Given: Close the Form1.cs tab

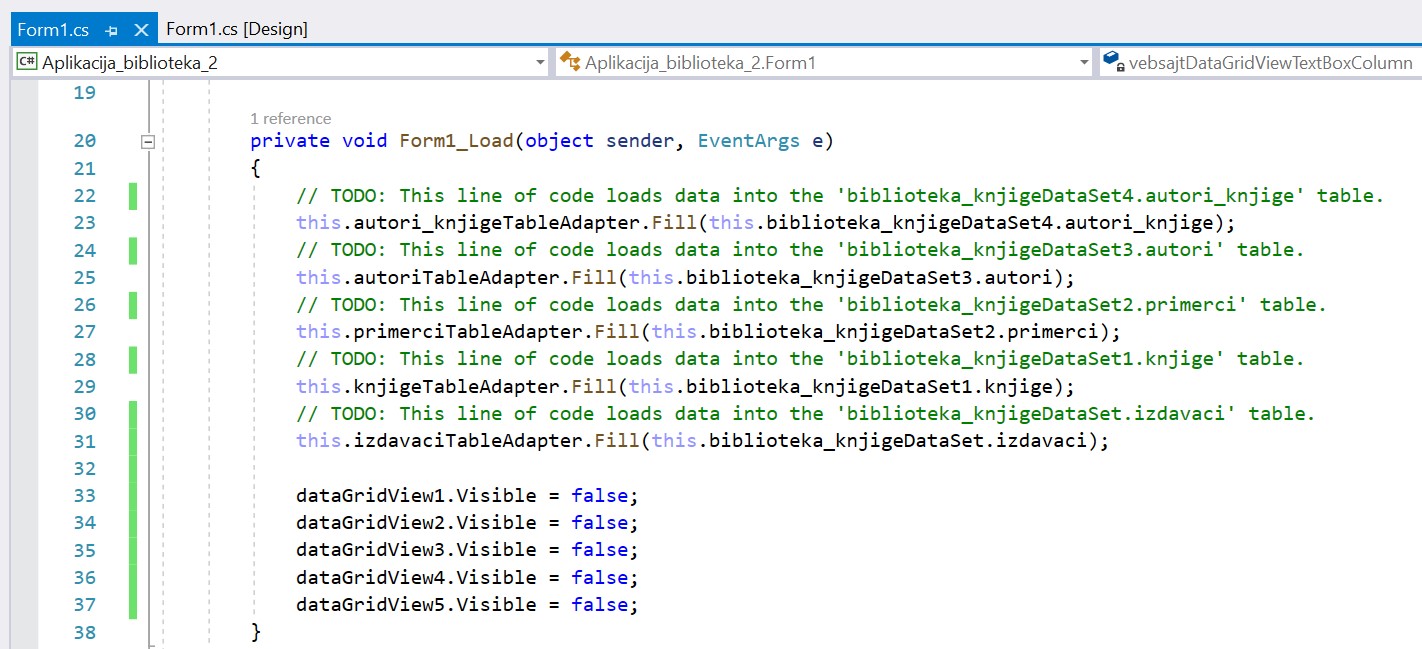Looking at the screenshot, I should tap(141, 30).
